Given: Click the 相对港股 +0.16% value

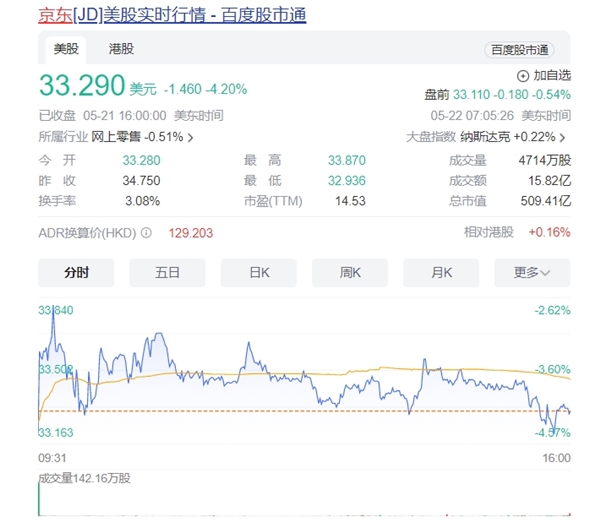Looking at the screenshot, I should click(x=549, y=232).
